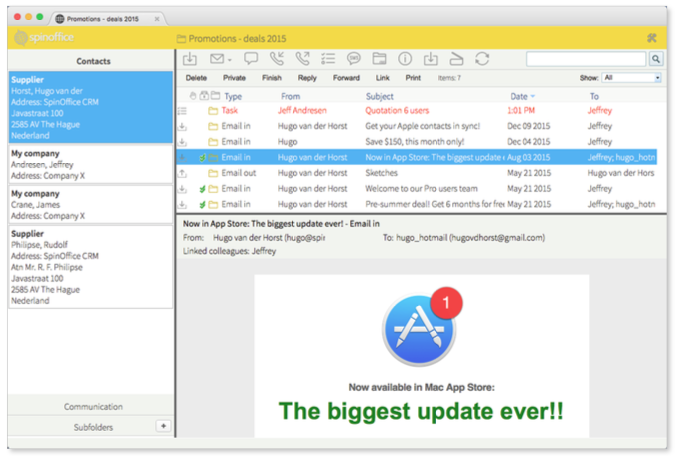Click the task checklist icon in toolbar
The width and height of the screenshot is (682, 462).
coord(328,59)
